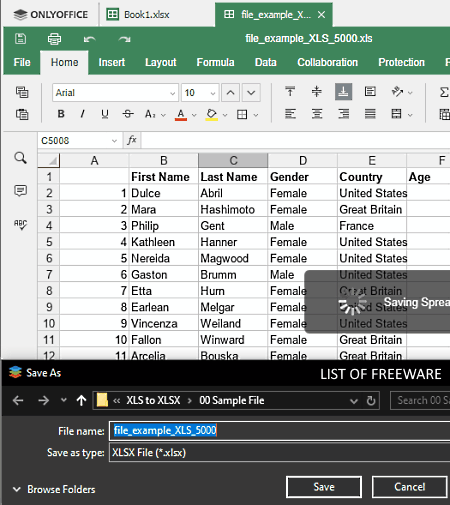Open recent locations dropdown in Save As
Viewport: 450px width, 505px height.
(63, 400)
